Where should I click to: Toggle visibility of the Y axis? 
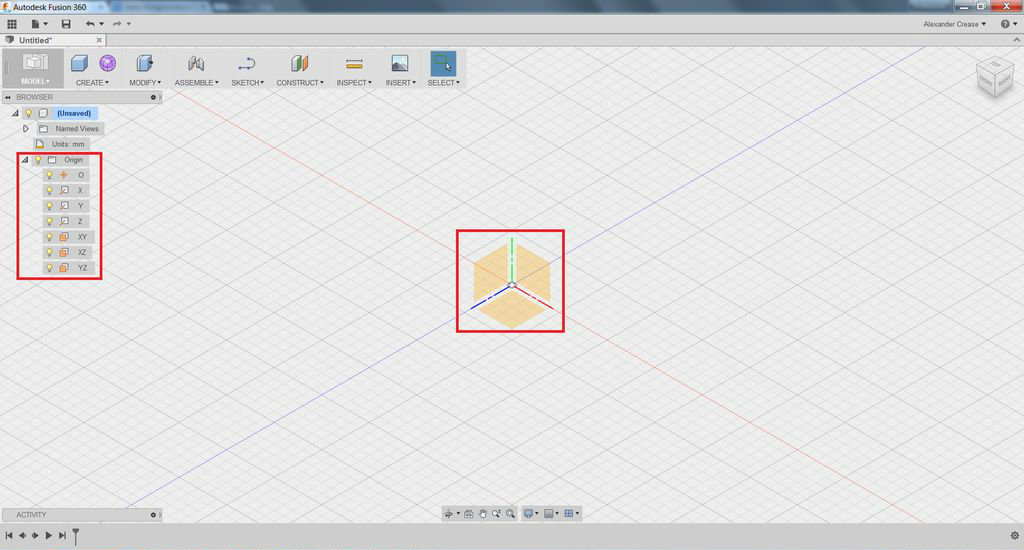pyautogui.click(x=49, y=206)
